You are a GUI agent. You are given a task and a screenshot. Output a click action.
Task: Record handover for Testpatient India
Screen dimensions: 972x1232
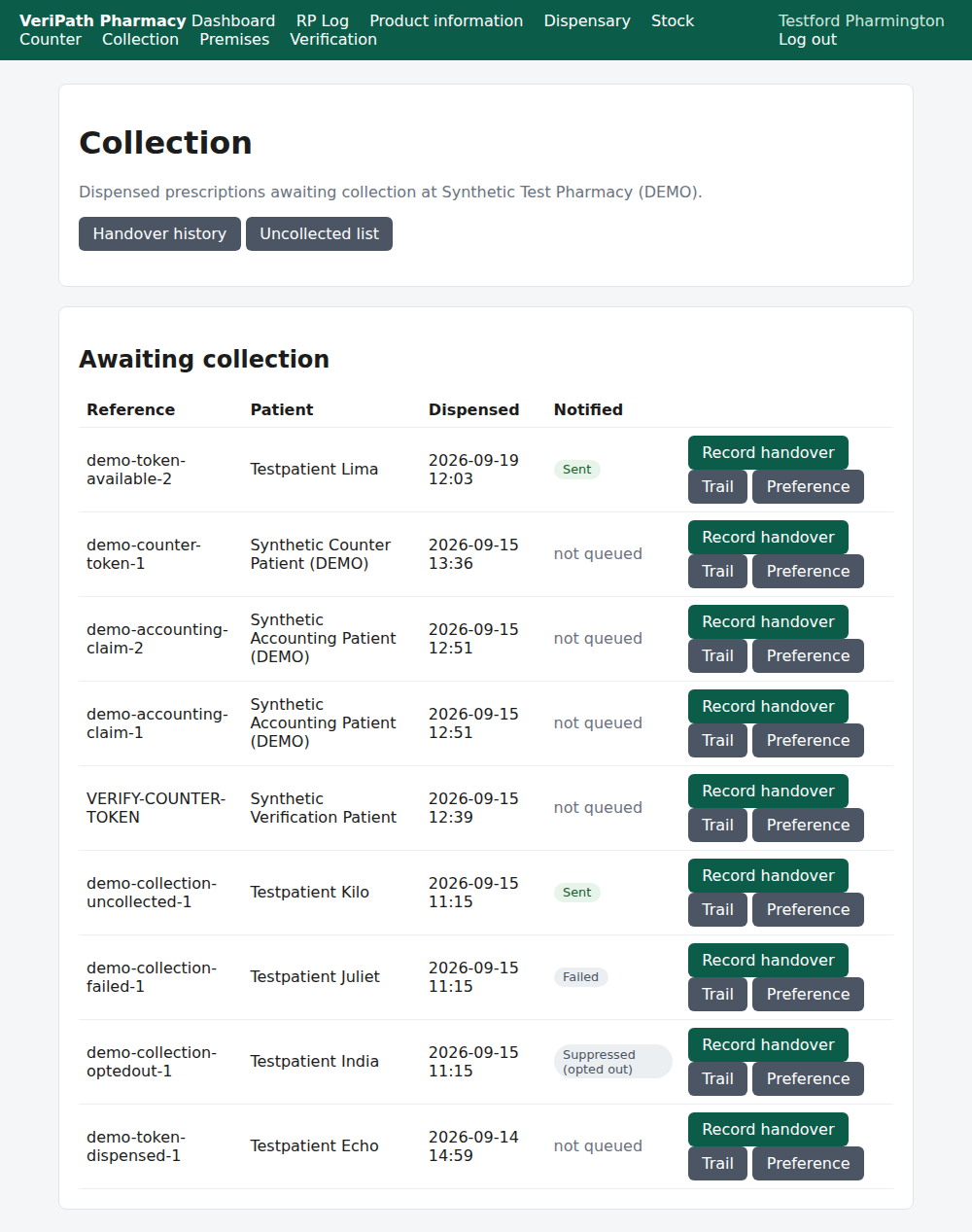(x=768, y=1044)
